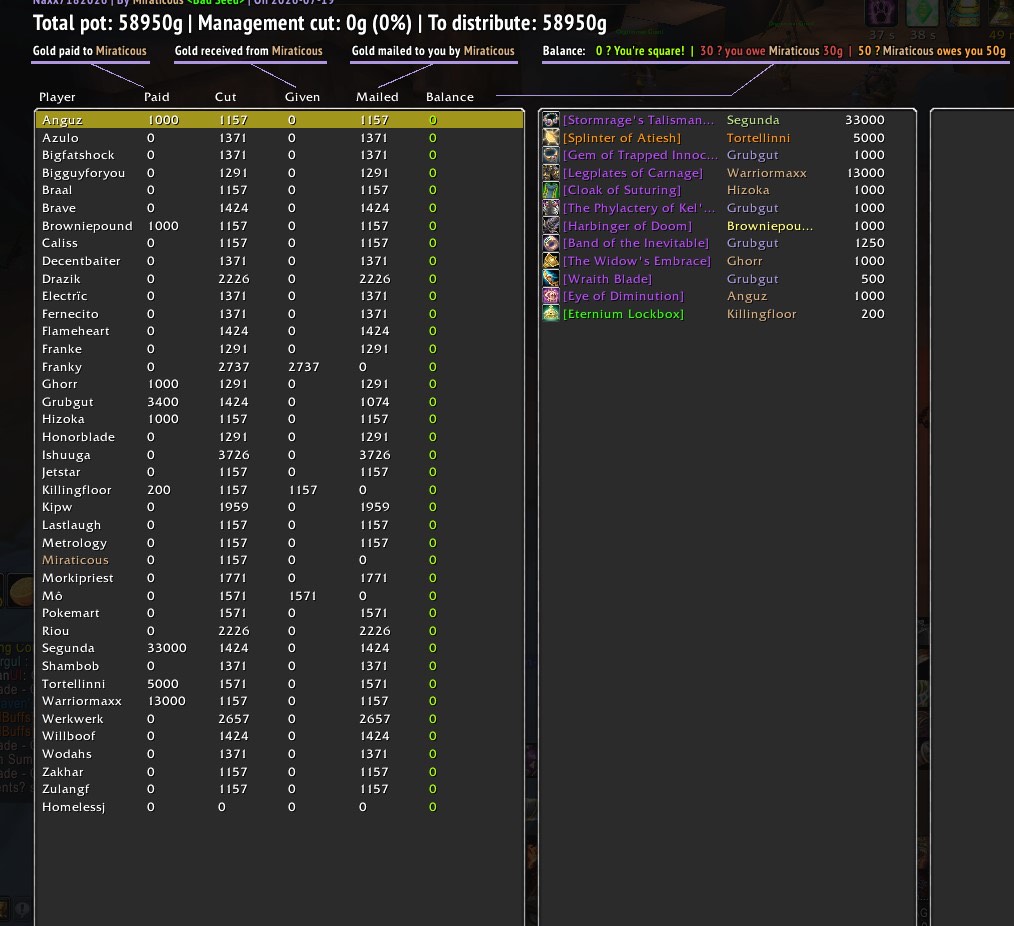Select the Bigfatshock player row

pos(279,155)
